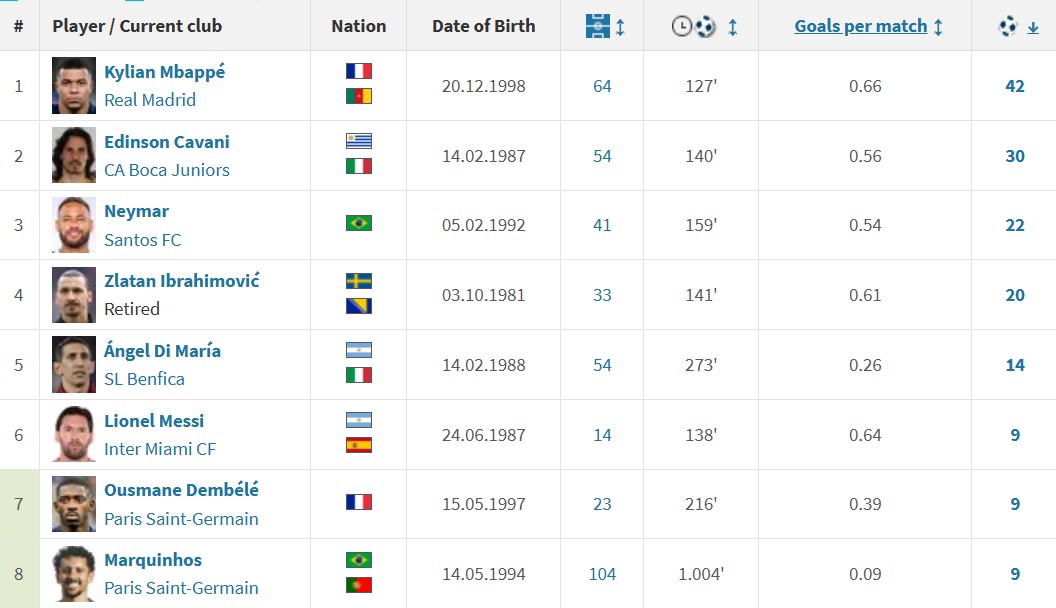Open SL Benfica club page
Viewport: 1056px width, 608px height.
(144, 379)
